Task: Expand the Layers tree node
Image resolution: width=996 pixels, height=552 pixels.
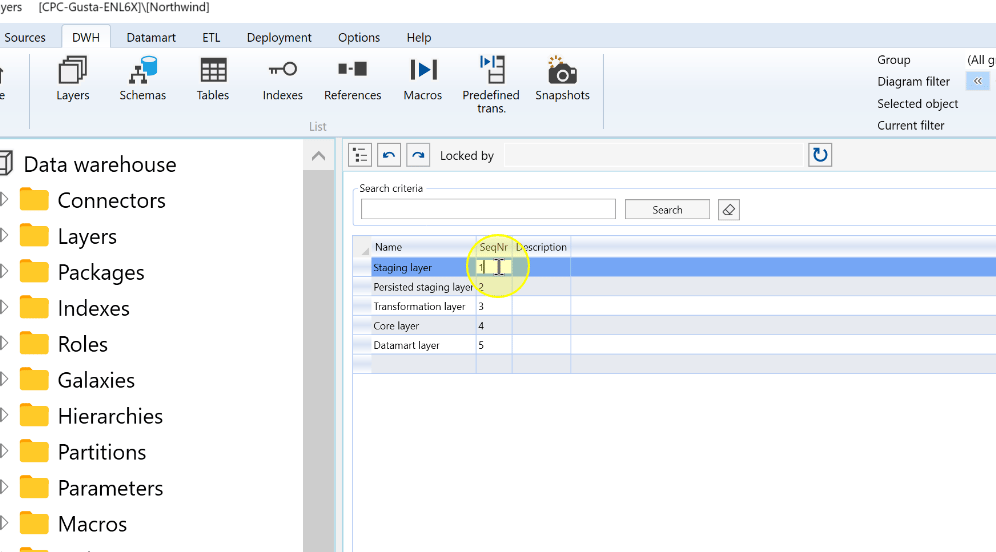Action: click(x=4, y=236)
